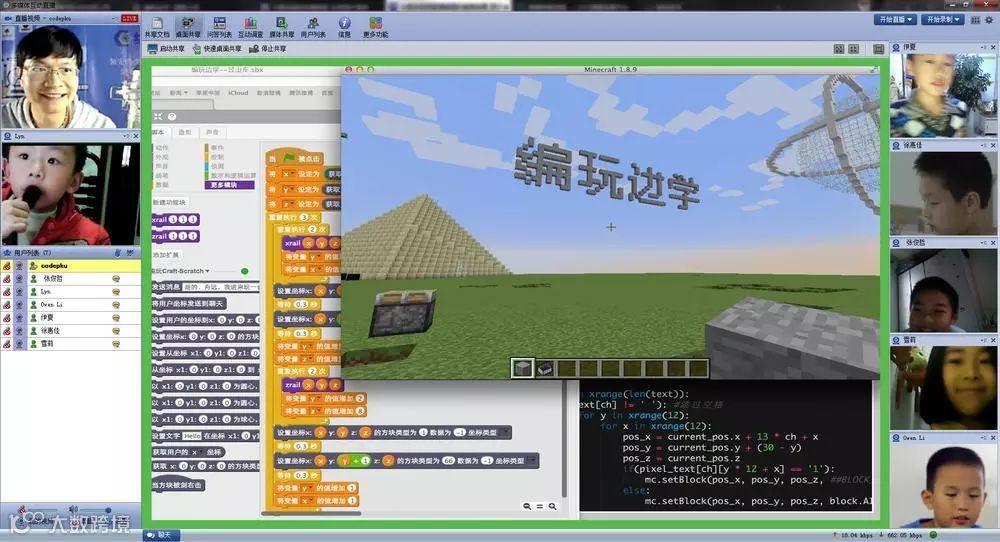The width and height of the screenshot is (1000, 542).
Task: Click Scratch zoom-out magnifier icon
Action: 527,506
